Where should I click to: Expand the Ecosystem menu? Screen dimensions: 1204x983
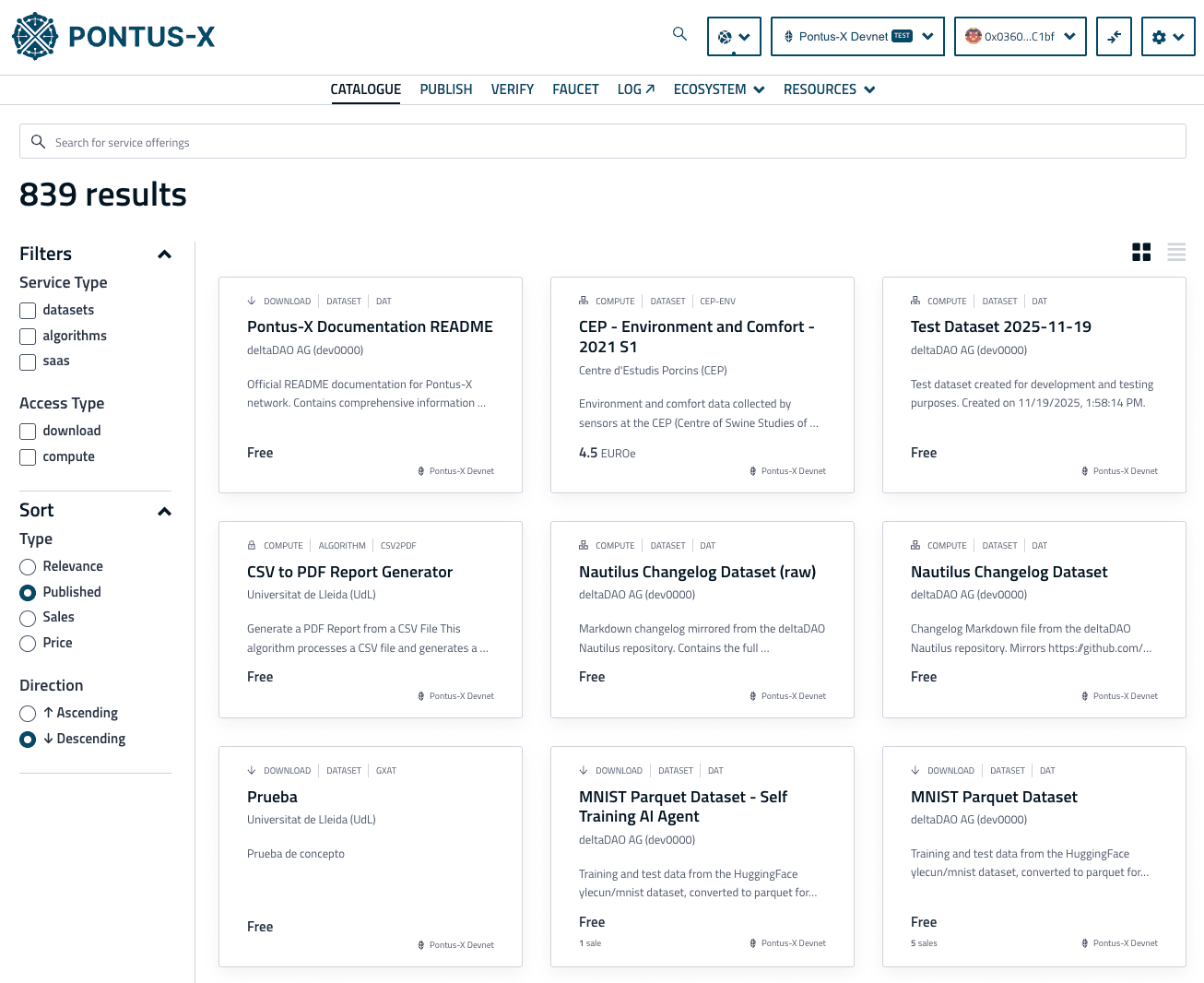tap(718, 89)
